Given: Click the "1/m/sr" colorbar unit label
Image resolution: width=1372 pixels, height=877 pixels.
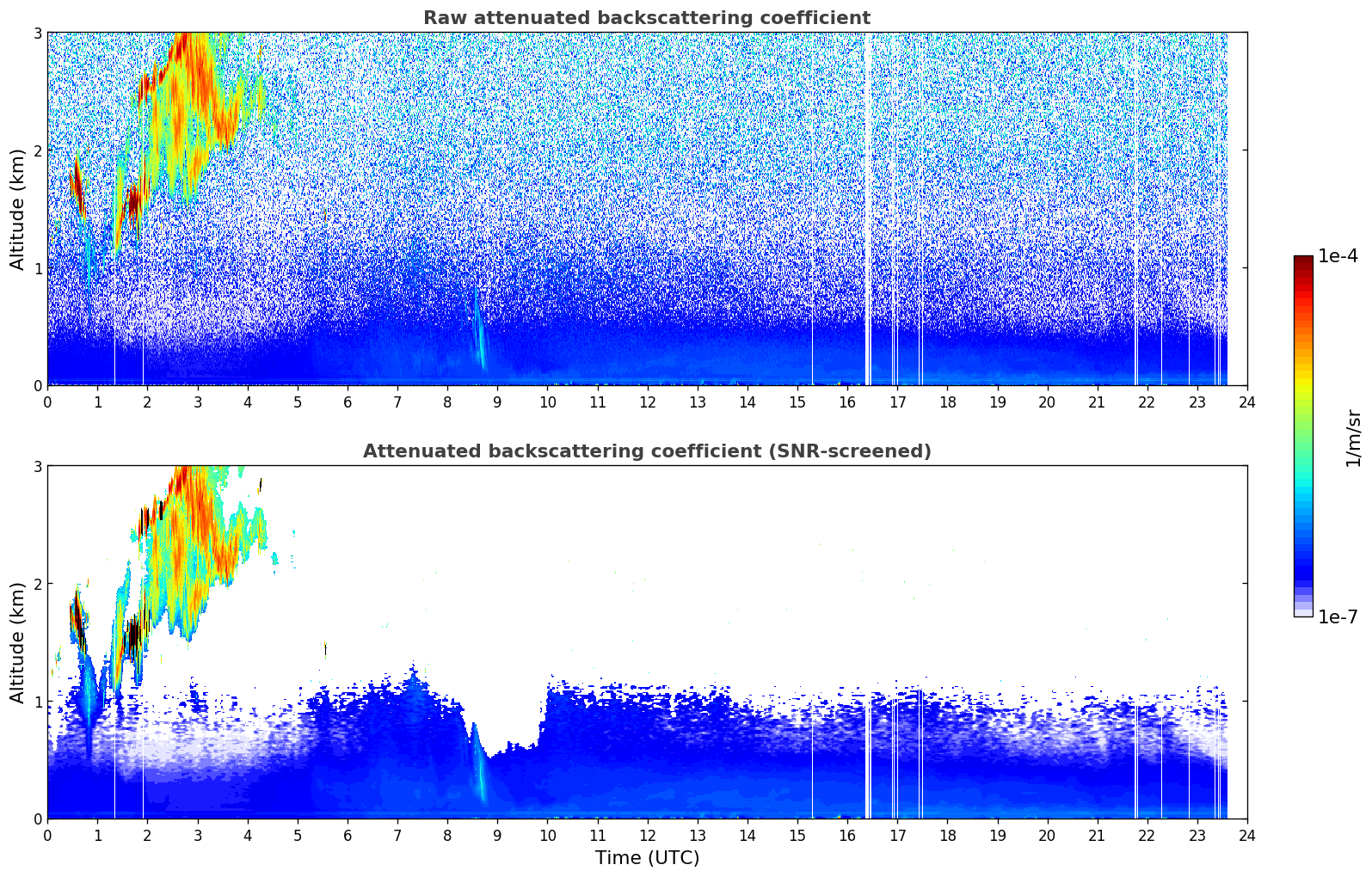Looking at the screenshot, I should [x=1353, y=437].
